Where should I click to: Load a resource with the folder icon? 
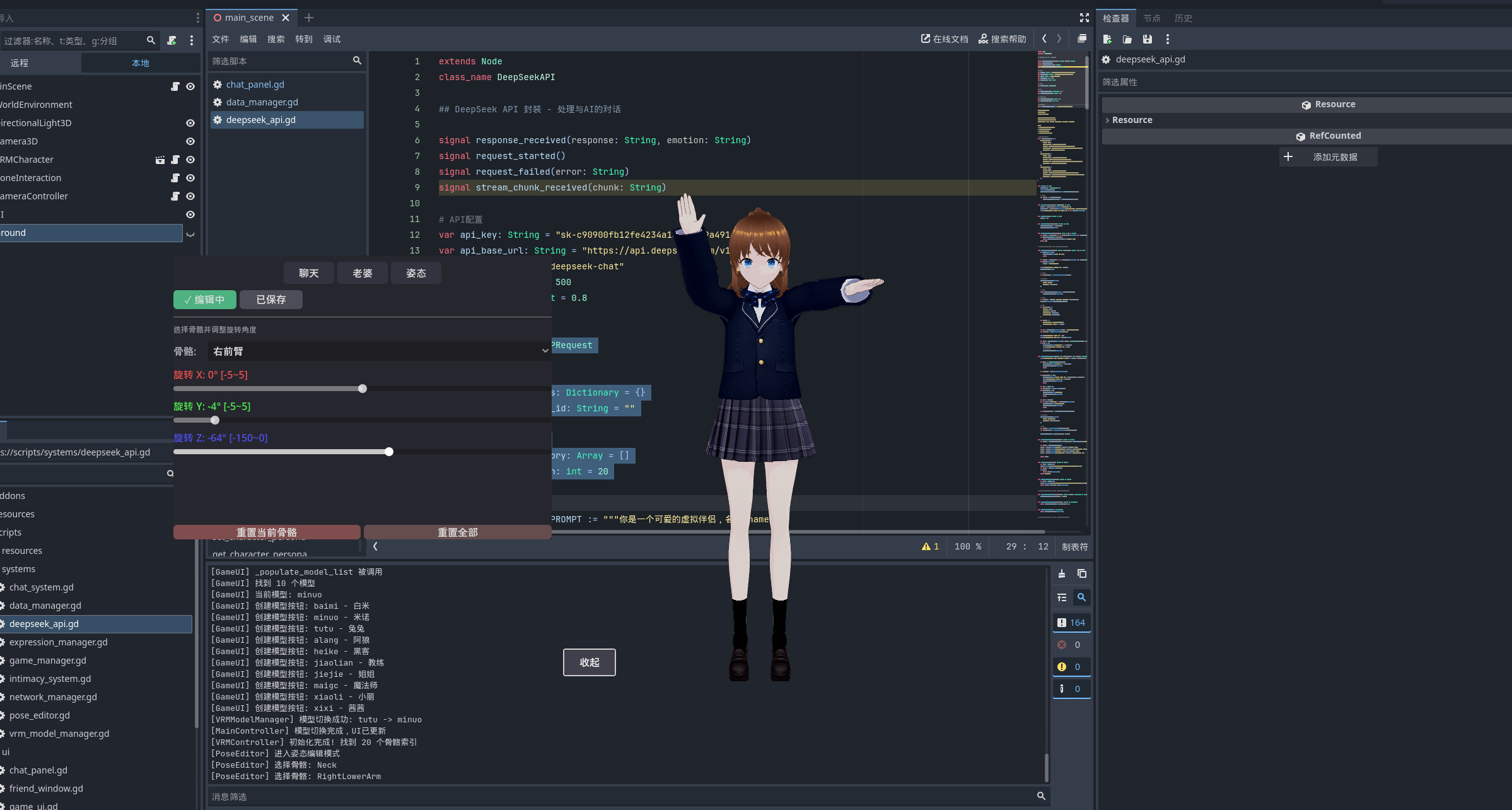coord(1127,38)
